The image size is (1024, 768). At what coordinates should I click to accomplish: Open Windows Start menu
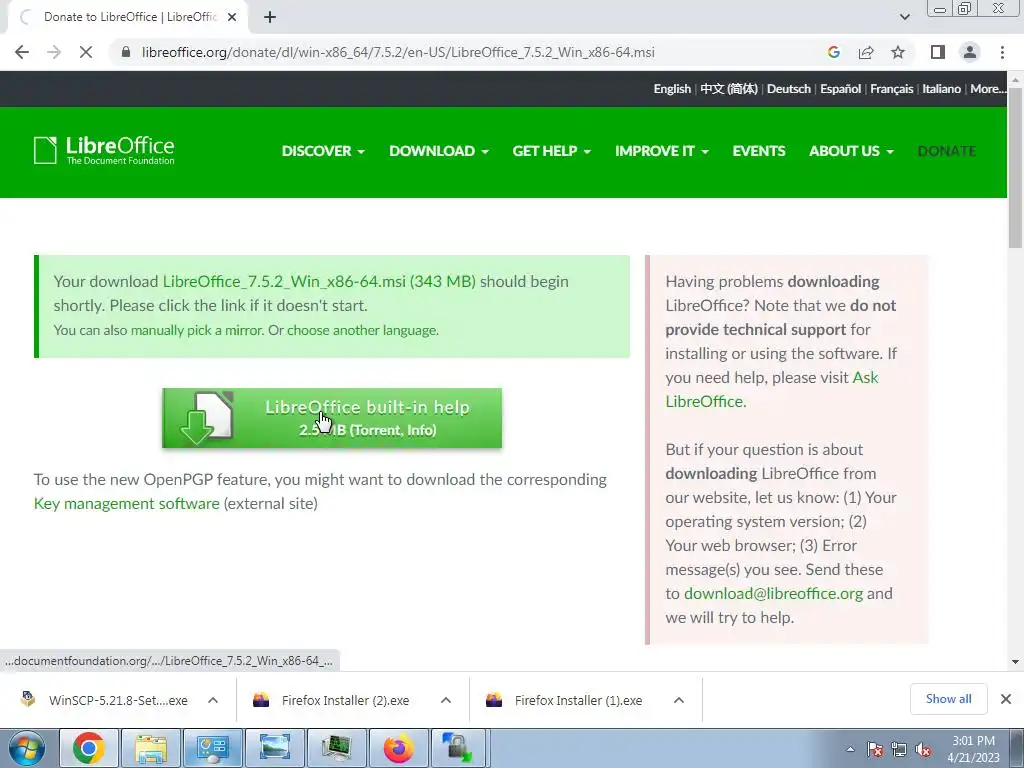pyautogui.click(x=26, y=748)
